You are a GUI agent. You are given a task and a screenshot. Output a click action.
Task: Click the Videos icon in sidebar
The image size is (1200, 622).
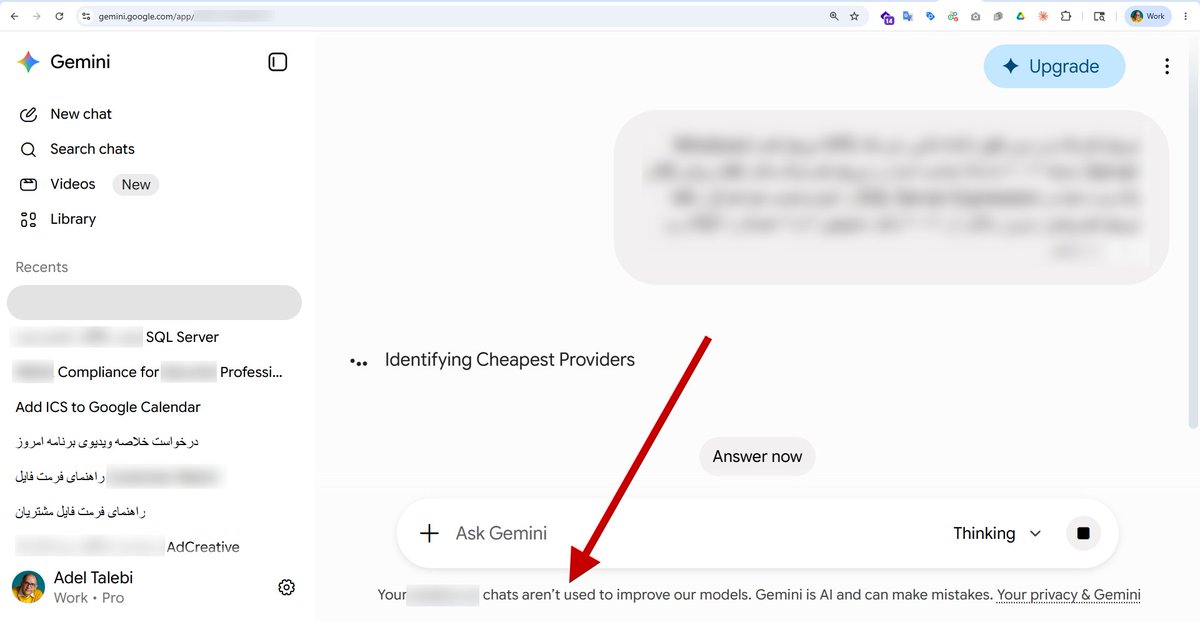pyautogui.click(x=29, y=184)
